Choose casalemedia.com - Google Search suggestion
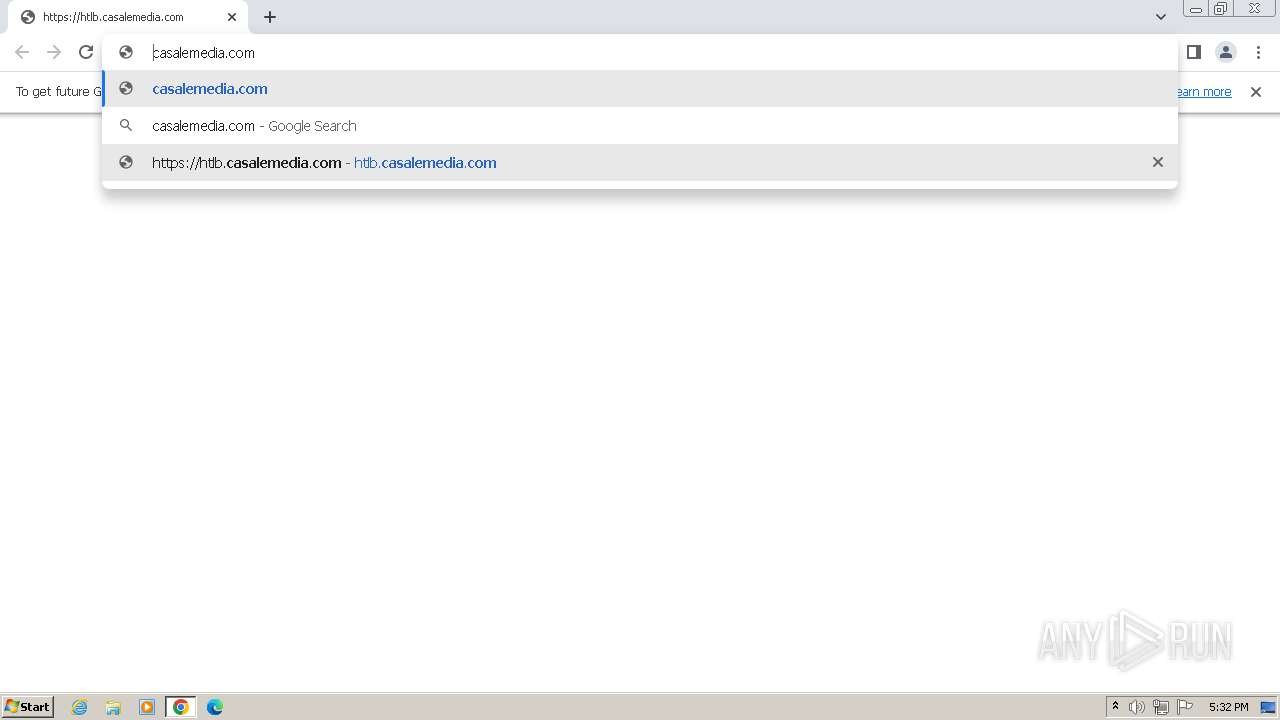 (x=640, y=126)
